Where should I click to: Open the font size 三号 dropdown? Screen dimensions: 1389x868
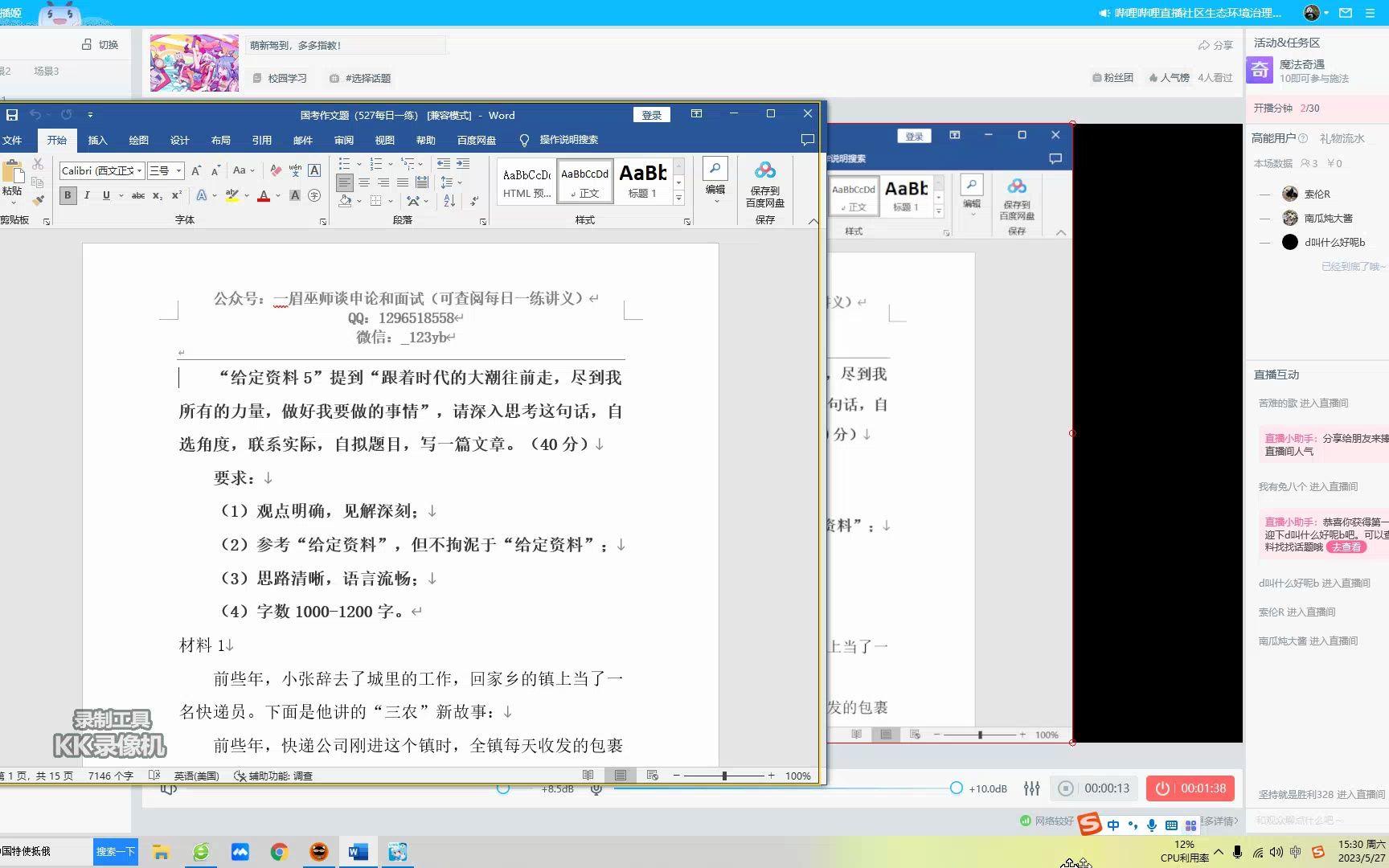[x=178, y=170]
